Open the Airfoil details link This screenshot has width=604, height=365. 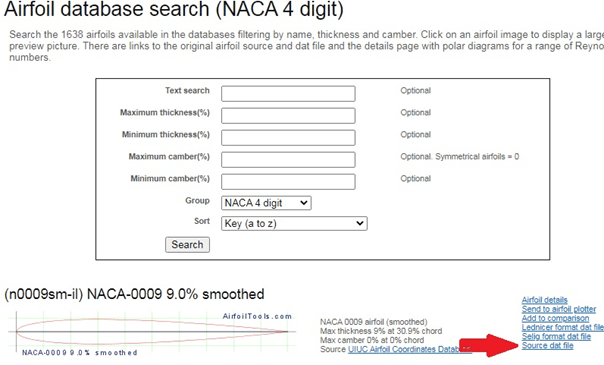point(544,300)
